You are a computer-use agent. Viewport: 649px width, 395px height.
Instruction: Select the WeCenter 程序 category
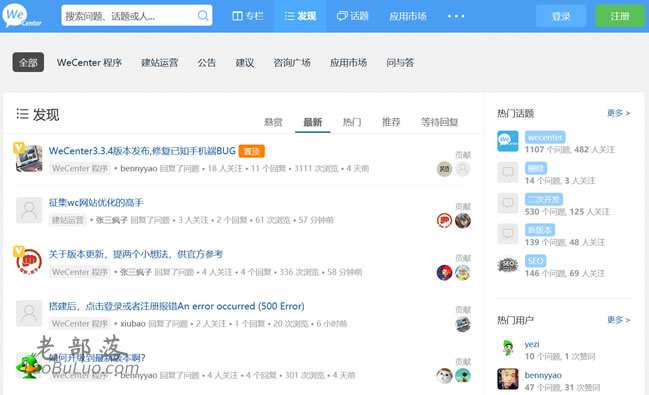point(89,63)
